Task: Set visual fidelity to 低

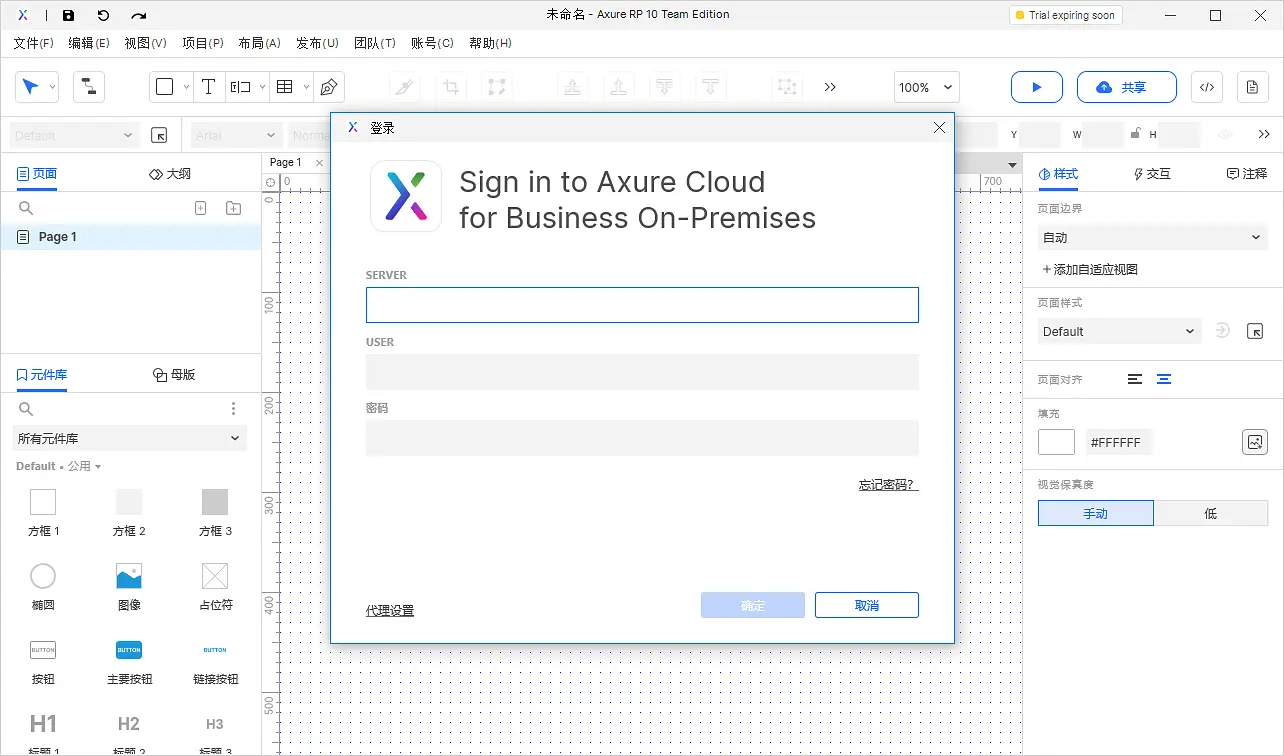Action: (1210, 513)
